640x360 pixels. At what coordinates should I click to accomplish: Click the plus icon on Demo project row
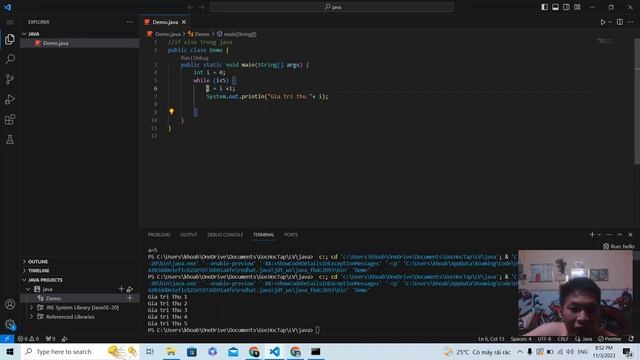point(130,298)
